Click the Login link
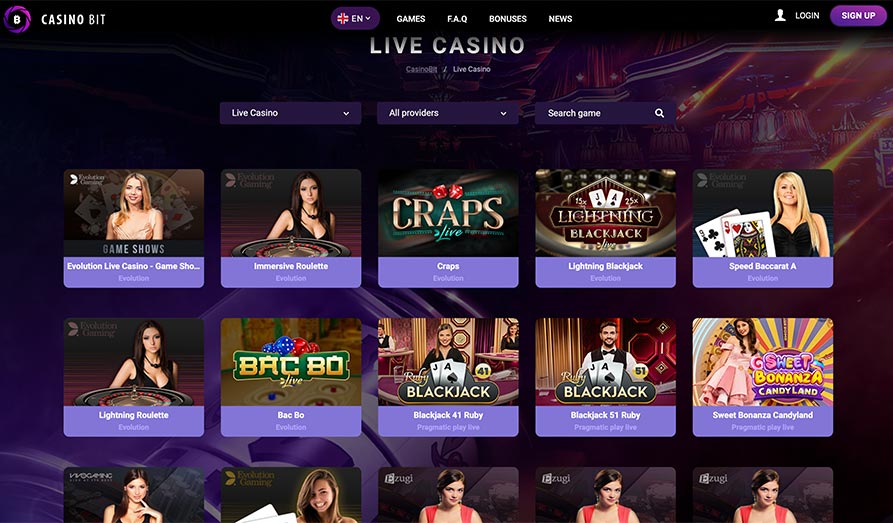 [x=807, y=15]
